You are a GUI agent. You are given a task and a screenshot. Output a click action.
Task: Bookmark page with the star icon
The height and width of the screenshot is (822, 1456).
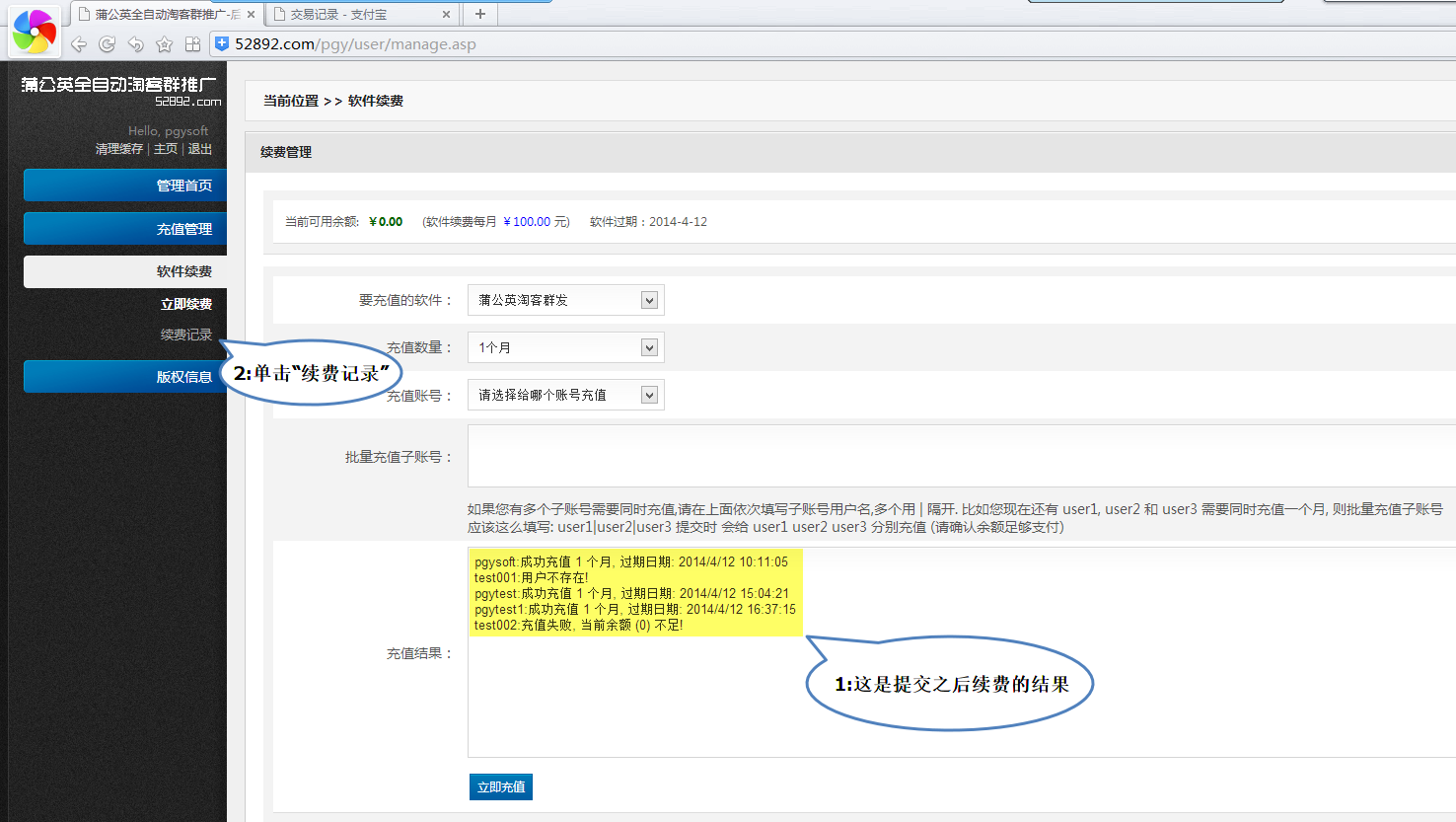(x=165, y=44)
